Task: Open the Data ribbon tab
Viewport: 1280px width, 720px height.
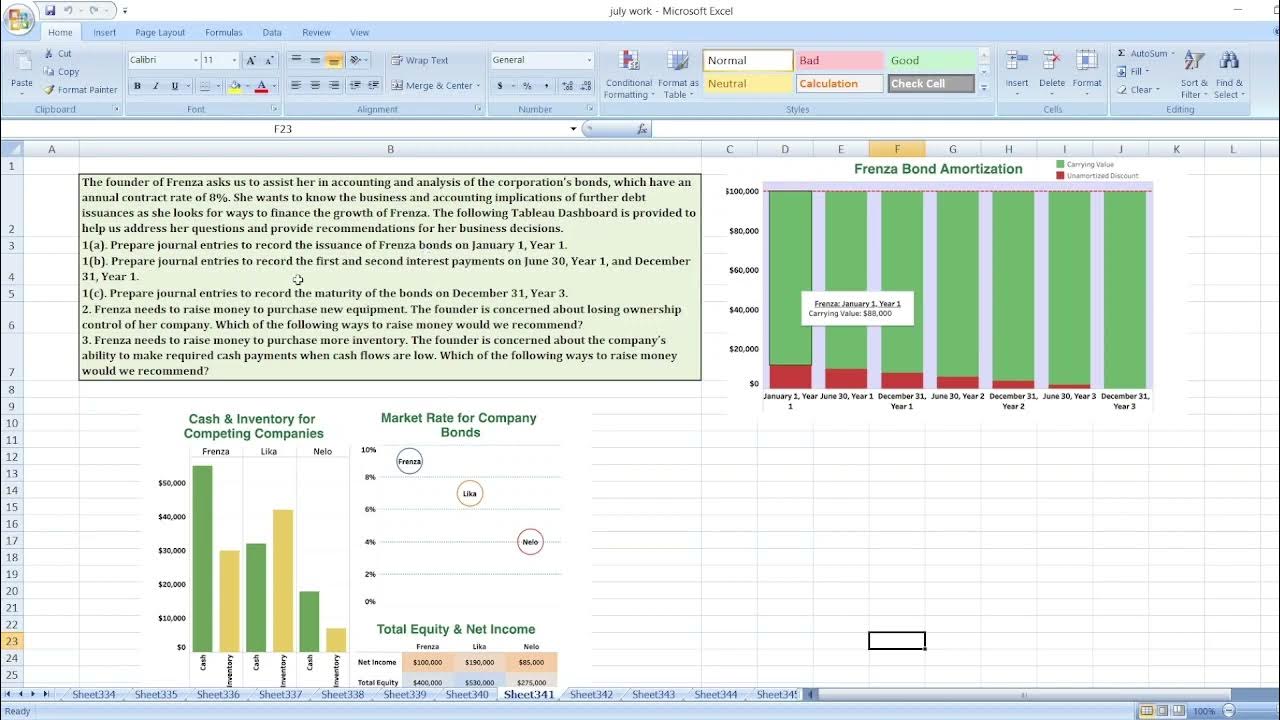Action: (x=272, y=32)
